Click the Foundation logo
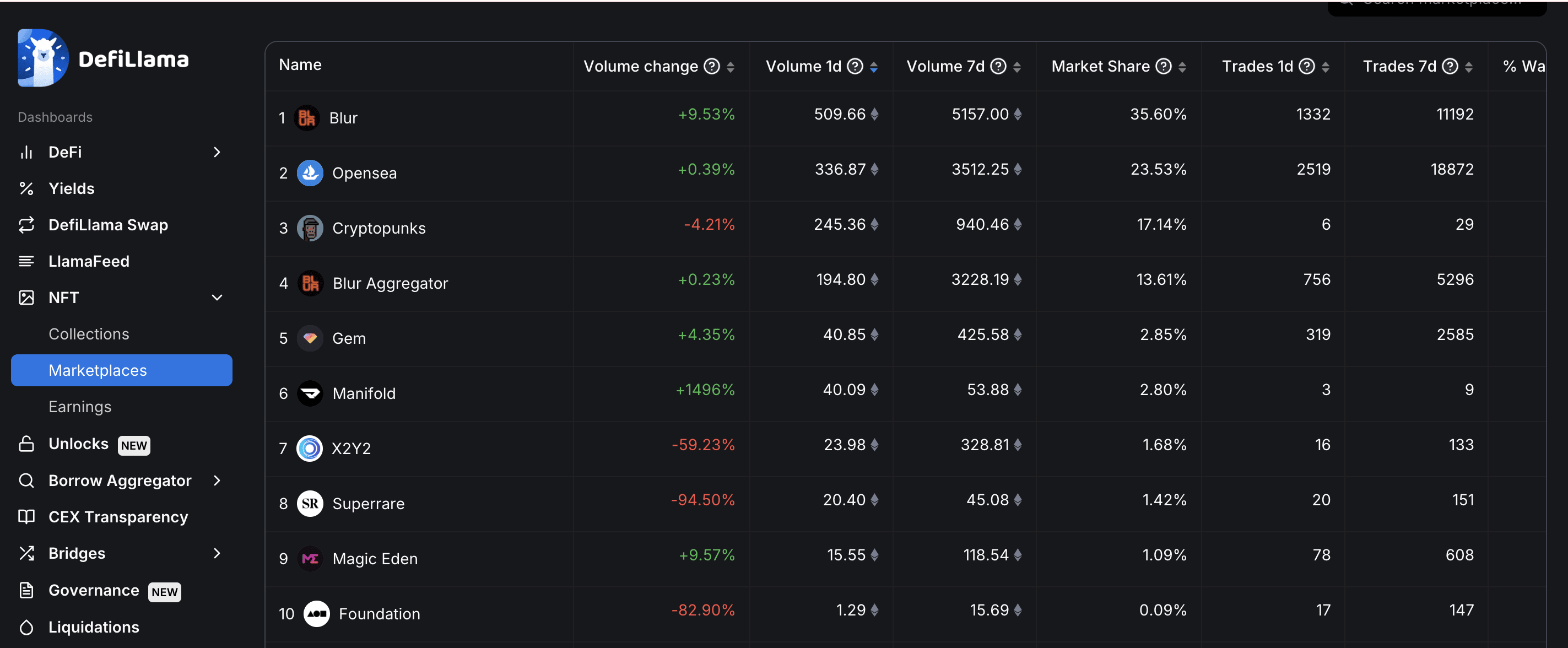Image resolution: width=1568 pixels, height=648 pixels. pyautogui.click(x=317, y=614)
